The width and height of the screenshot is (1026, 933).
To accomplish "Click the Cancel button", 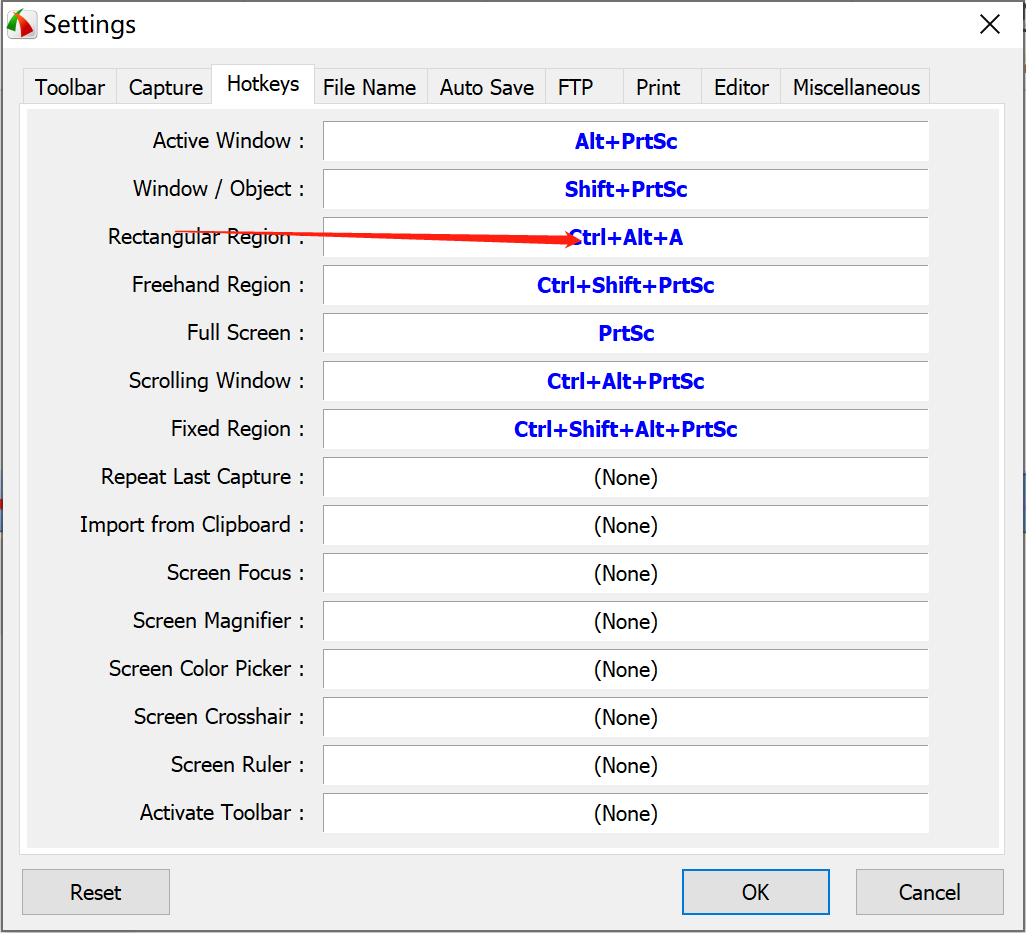I will pos(929,892).
